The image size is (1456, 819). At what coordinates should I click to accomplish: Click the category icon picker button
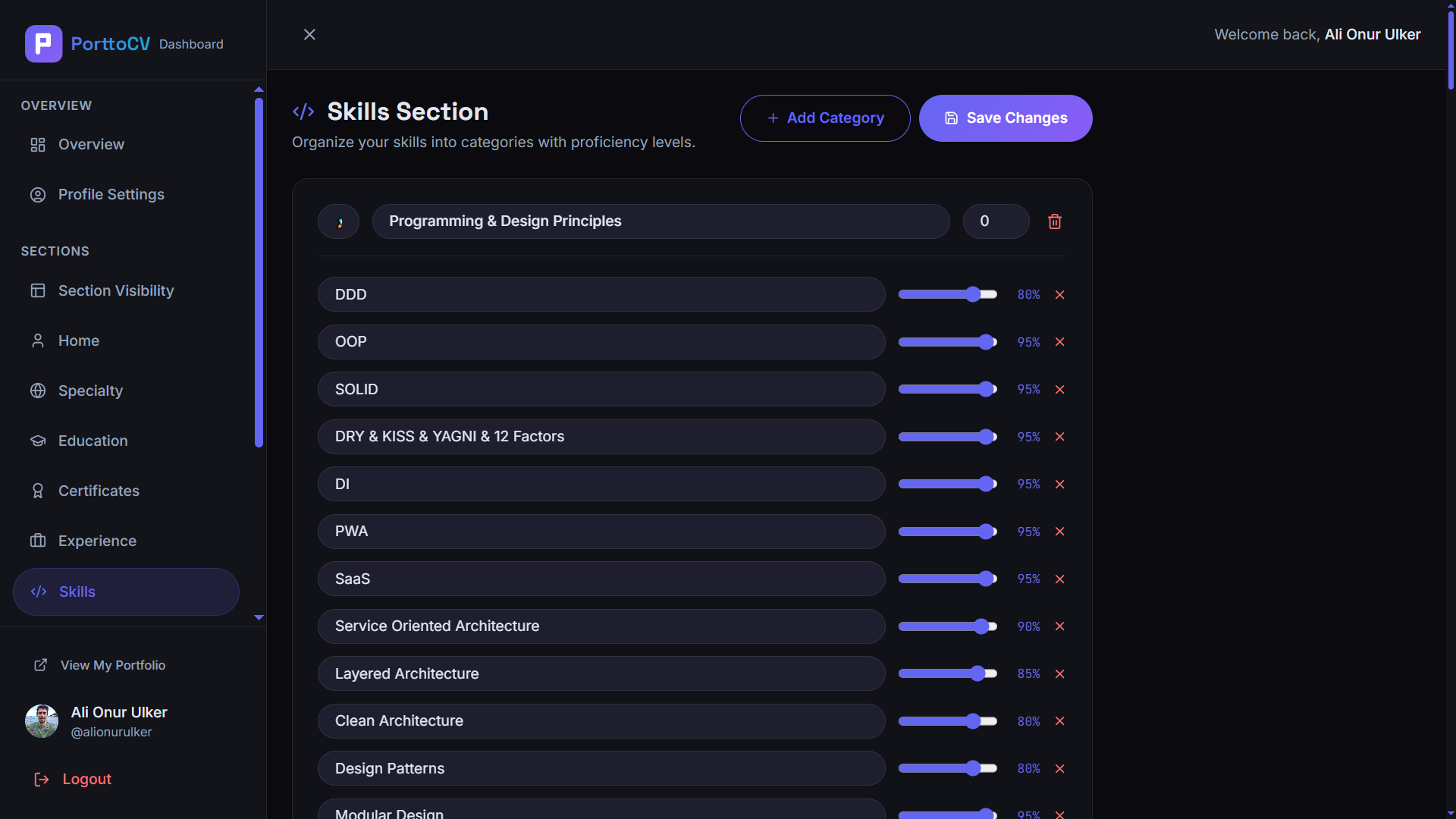(x=338, y=221)
